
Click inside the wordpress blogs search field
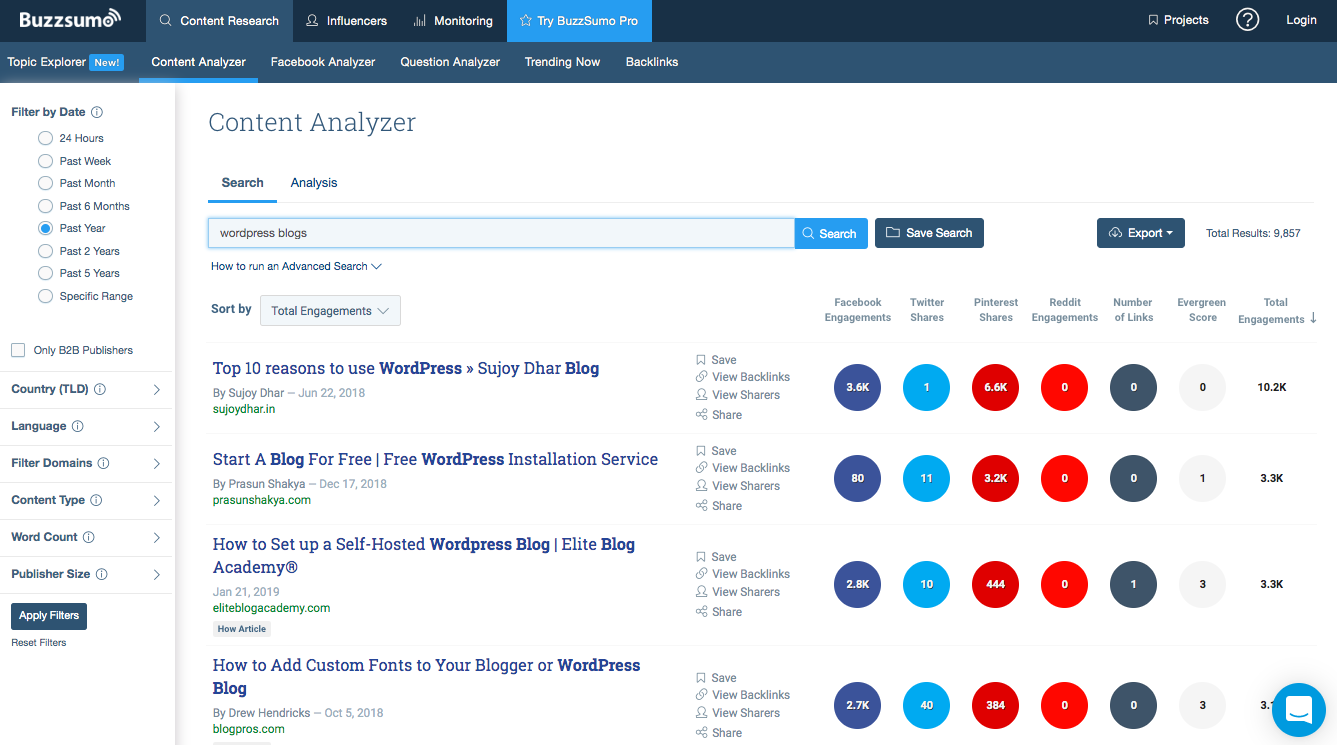[x=500, y=232]
